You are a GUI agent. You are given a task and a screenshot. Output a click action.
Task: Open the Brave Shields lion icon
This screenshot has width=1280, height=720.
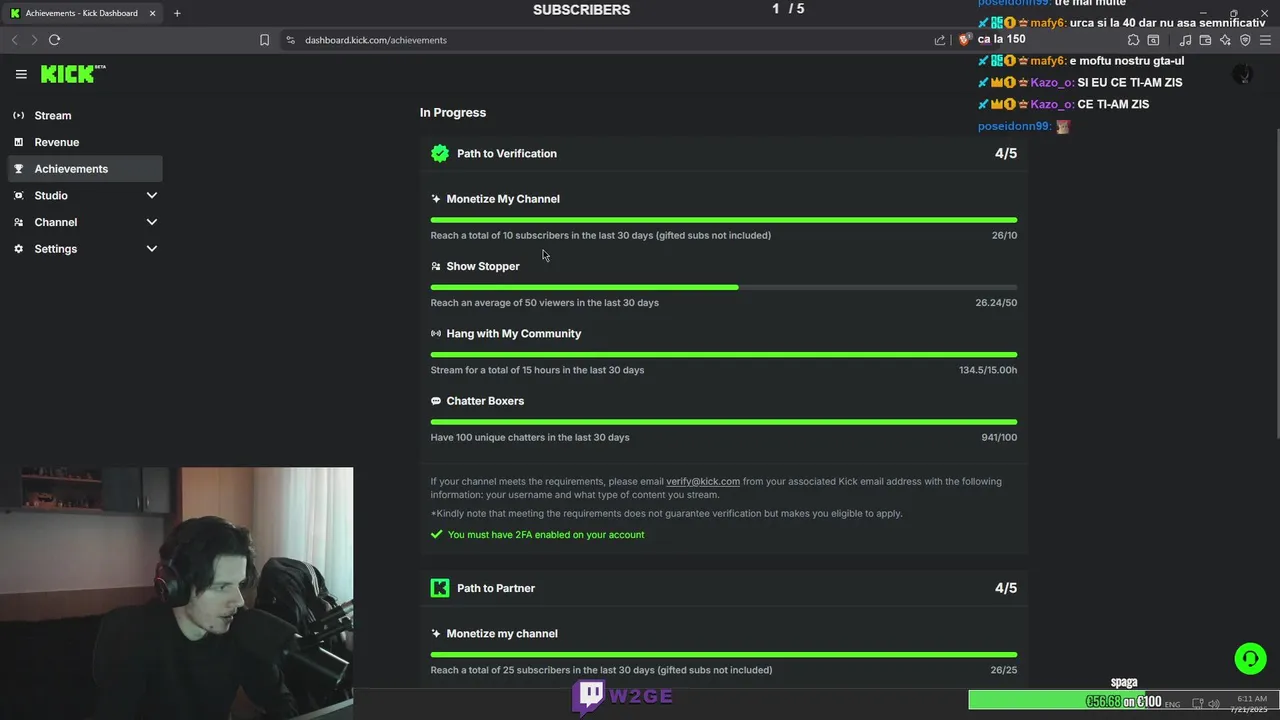(x=964, y=40)
